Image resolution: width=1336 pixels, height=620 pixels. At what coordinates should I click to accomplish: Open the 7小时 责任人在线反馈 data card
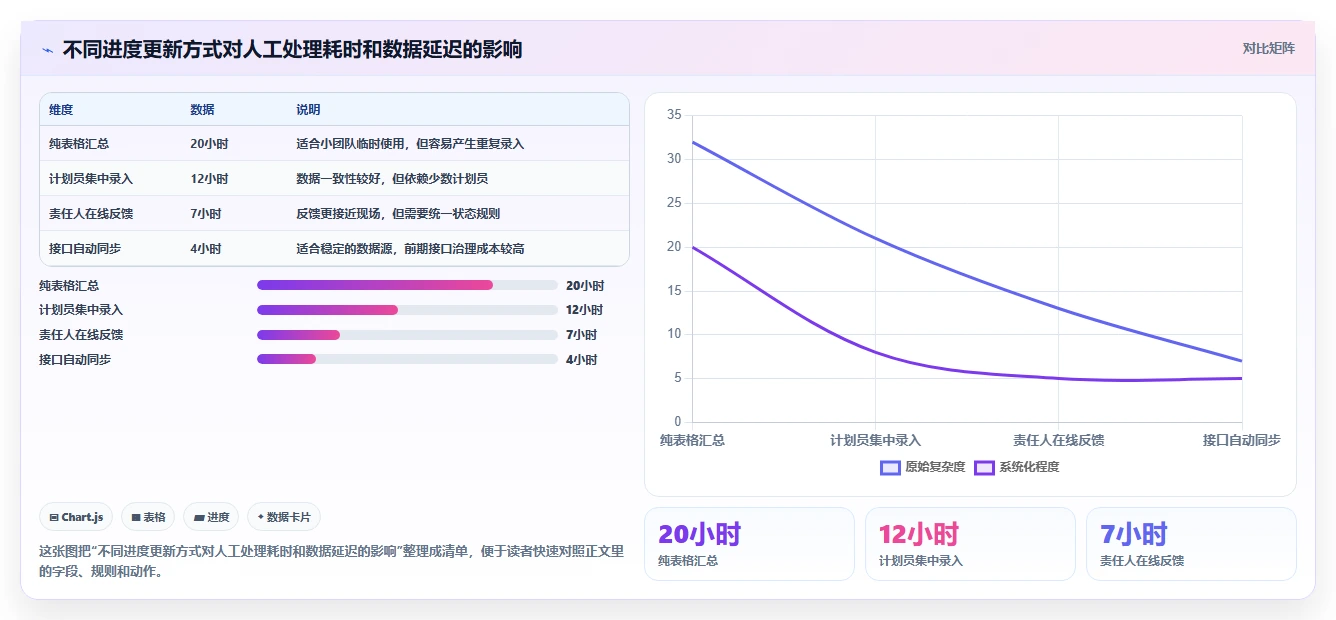coord(1191,544)
